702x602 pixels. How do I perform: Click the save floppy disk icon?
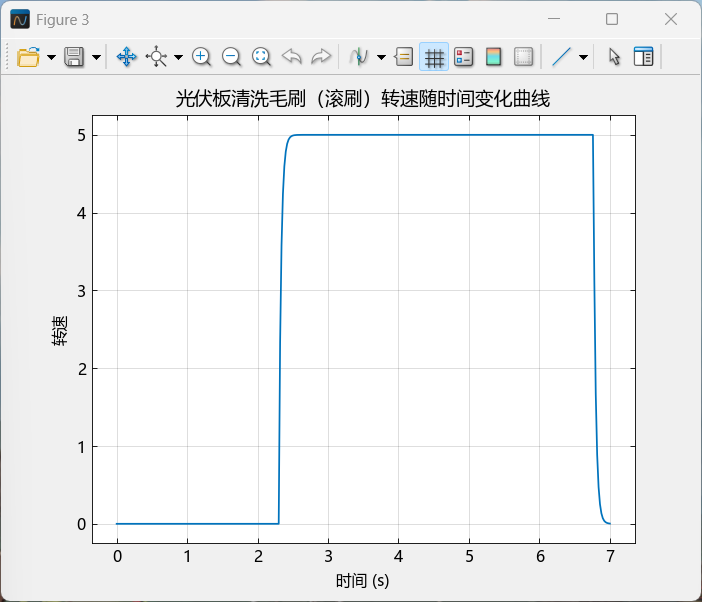(x=74, y=57)
